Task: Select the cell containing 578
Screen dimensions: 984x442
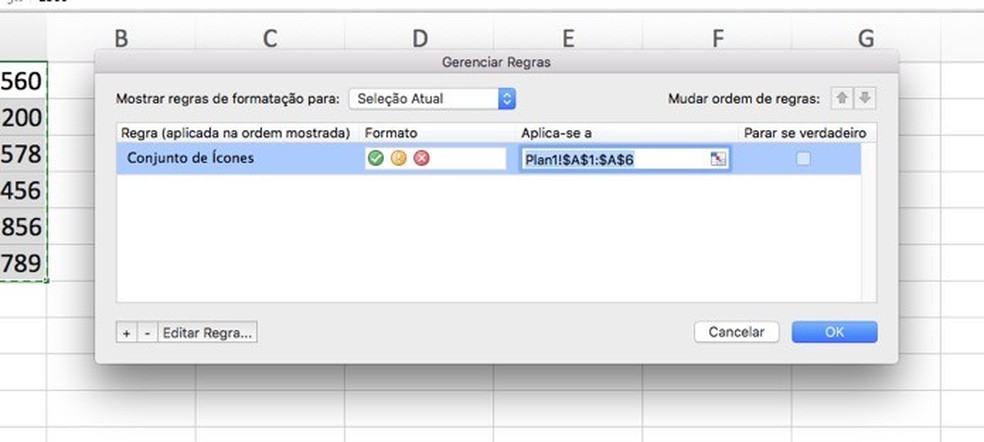Action: click(x=23, y=153)
